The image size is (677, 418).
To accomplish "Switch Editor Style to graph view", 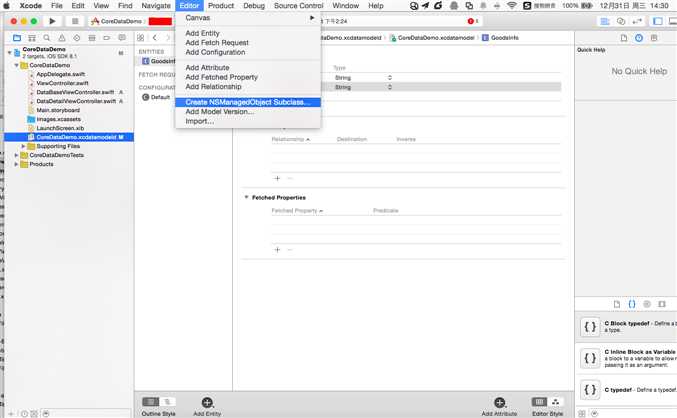I will (556, 402).
